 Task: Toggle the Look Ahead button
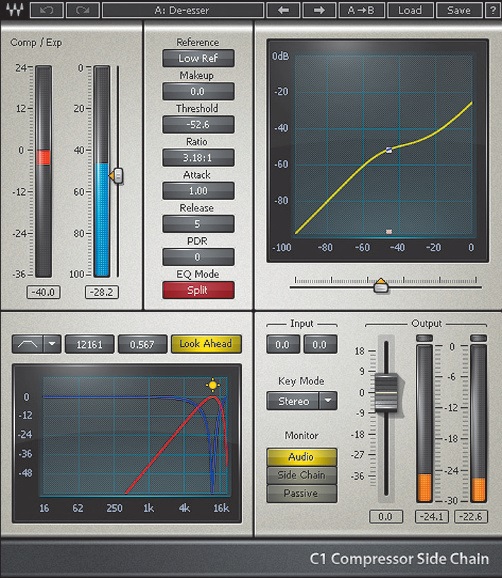206,344
